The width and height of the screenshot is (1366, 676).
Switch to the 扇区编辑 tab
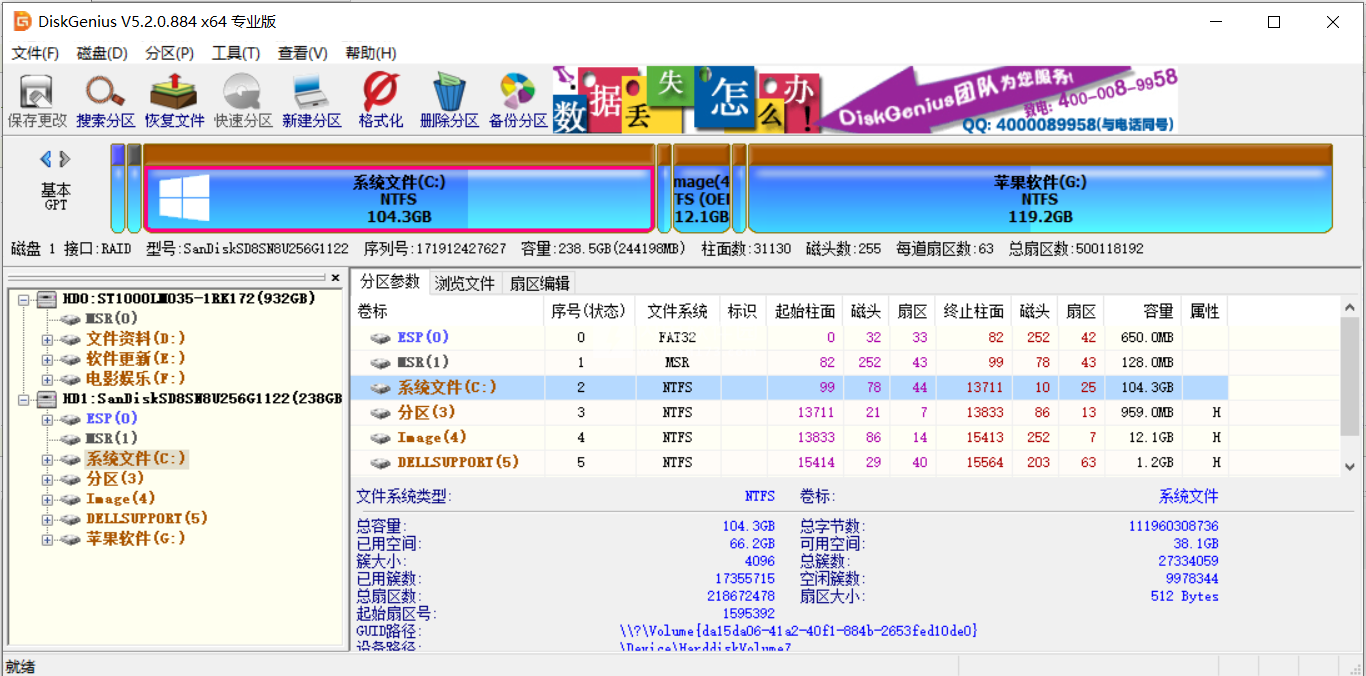(x=539, y=283)
